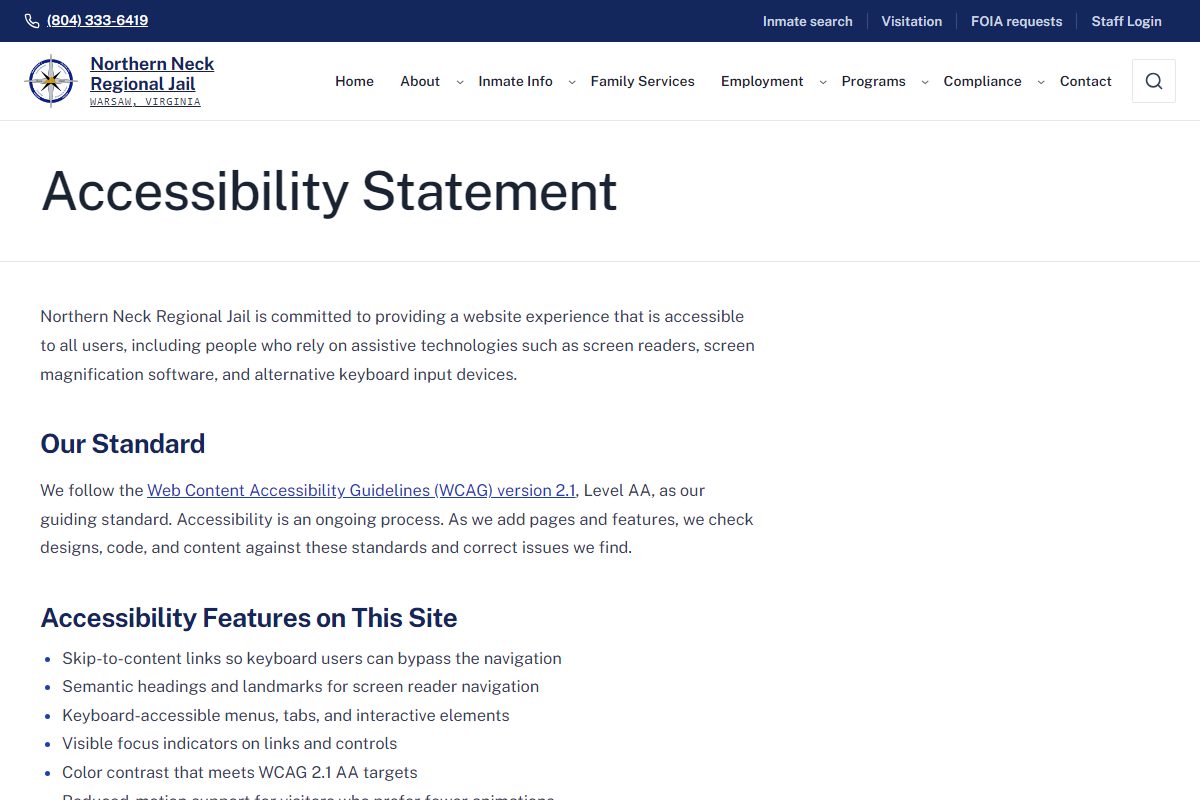Viewport: 1200px width, 800px height.
Task: Open the Employment menu item
Action: coord(762,81)
